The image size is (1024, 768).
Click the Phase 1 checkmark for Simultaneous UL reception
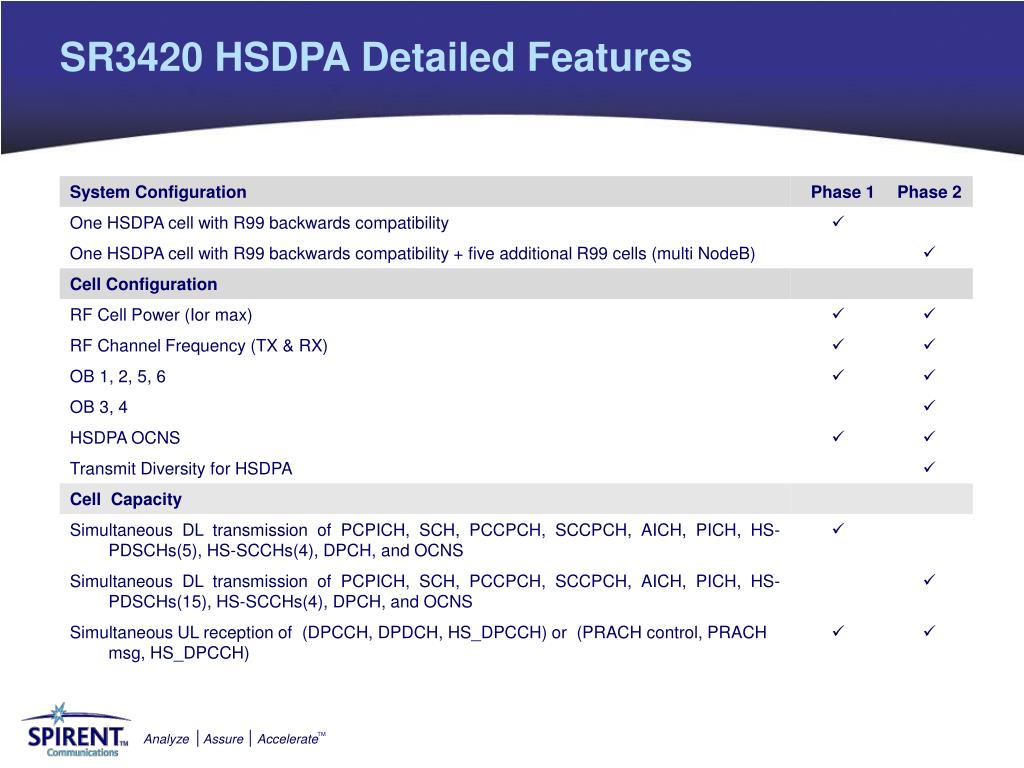[838, 630]
